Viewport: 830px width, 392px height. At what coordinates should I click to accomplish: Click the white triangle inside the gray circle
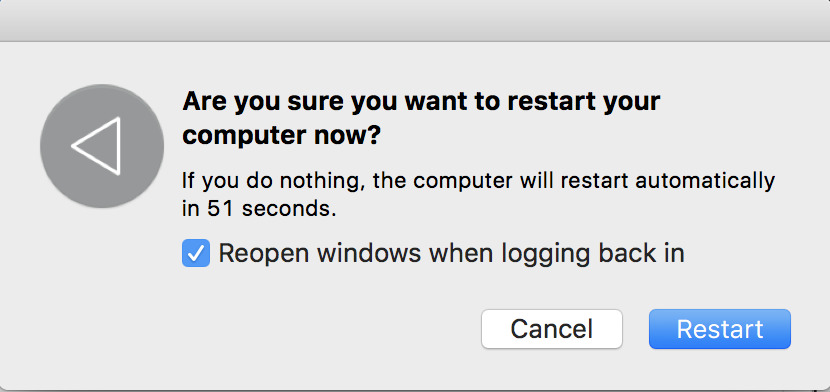[96, 146]
